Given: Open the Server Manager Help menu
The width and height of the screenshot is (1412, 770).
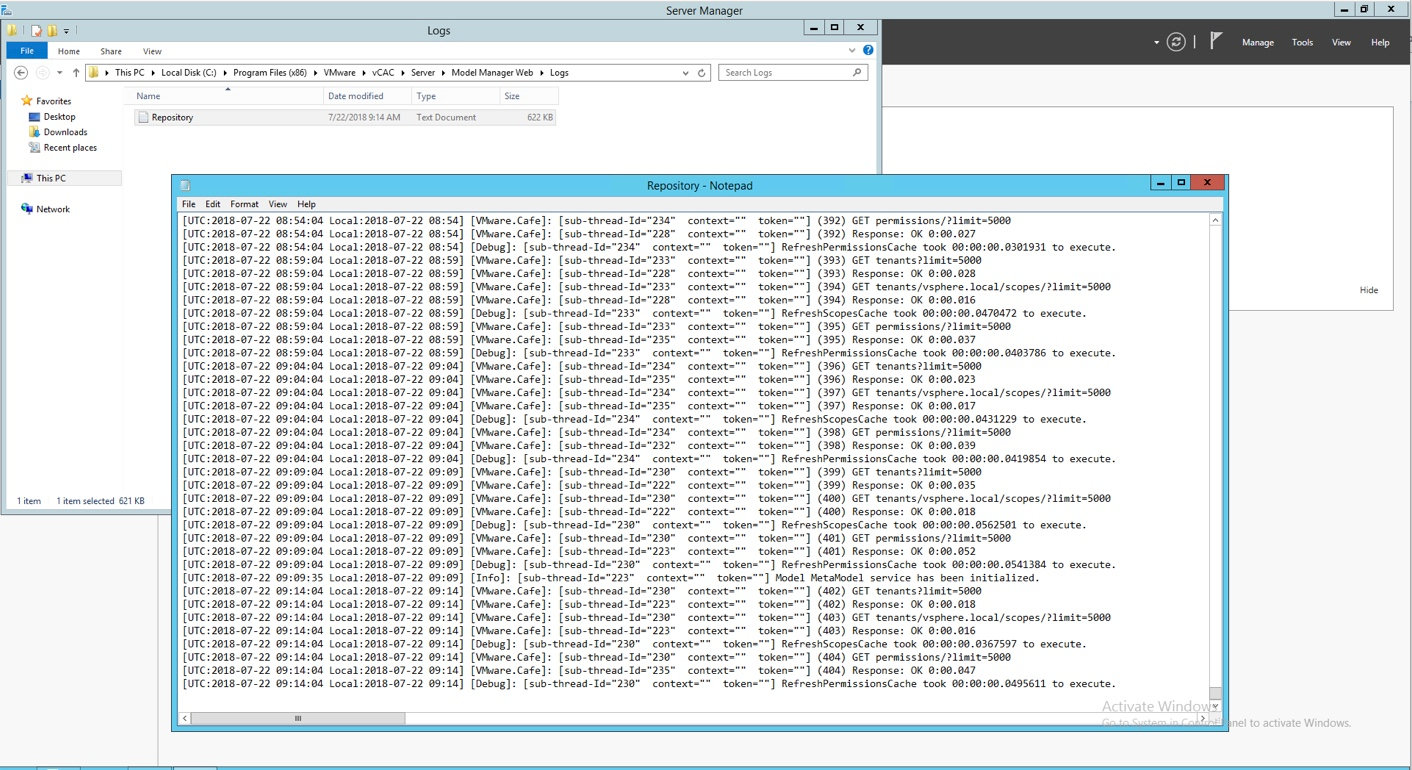Looking at the screenshot, I should point(1380,43).
